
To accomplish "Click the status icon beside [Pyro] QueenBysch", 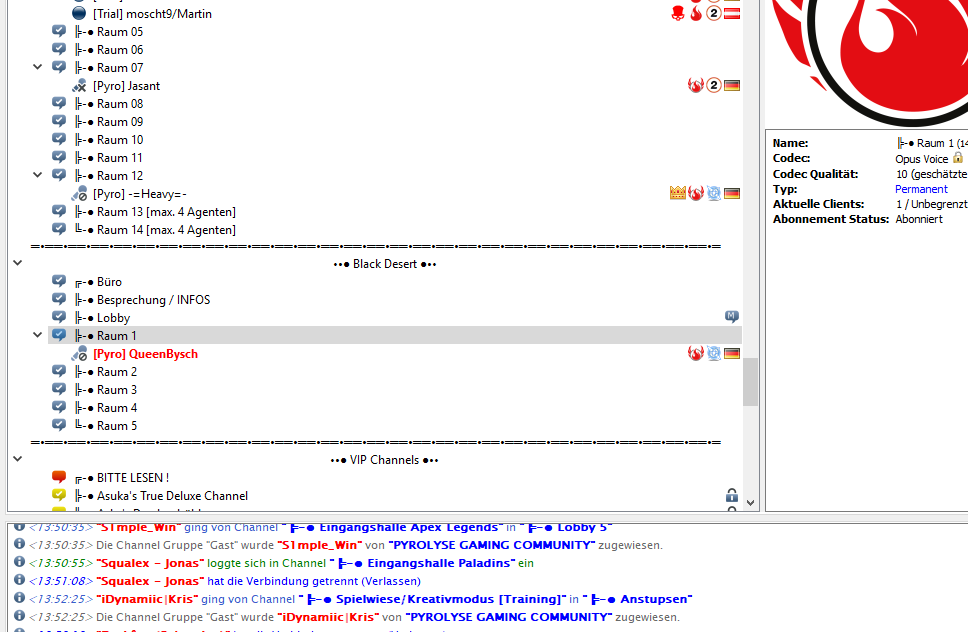I will pyautogui.click(x=79, y=354).
